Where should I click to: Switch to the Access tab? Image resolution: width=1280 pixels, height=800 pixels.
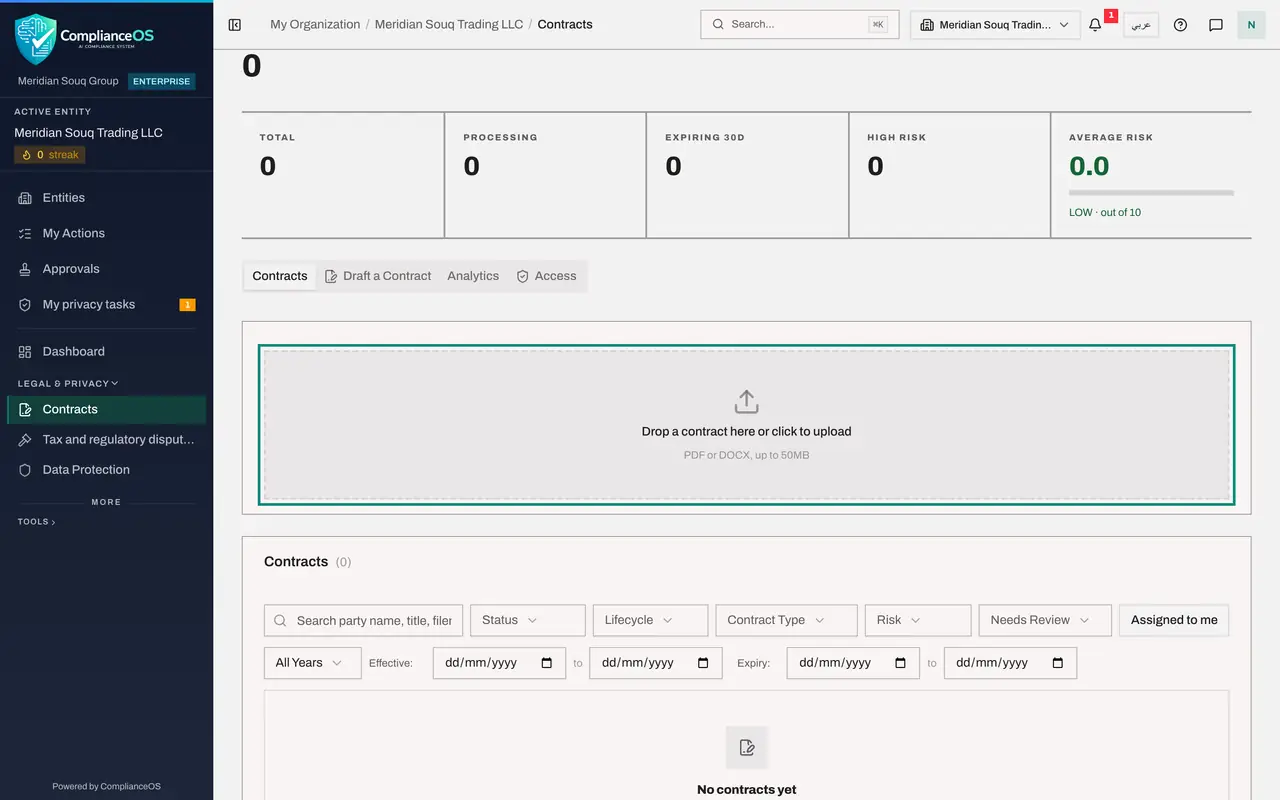click(546, 276)
